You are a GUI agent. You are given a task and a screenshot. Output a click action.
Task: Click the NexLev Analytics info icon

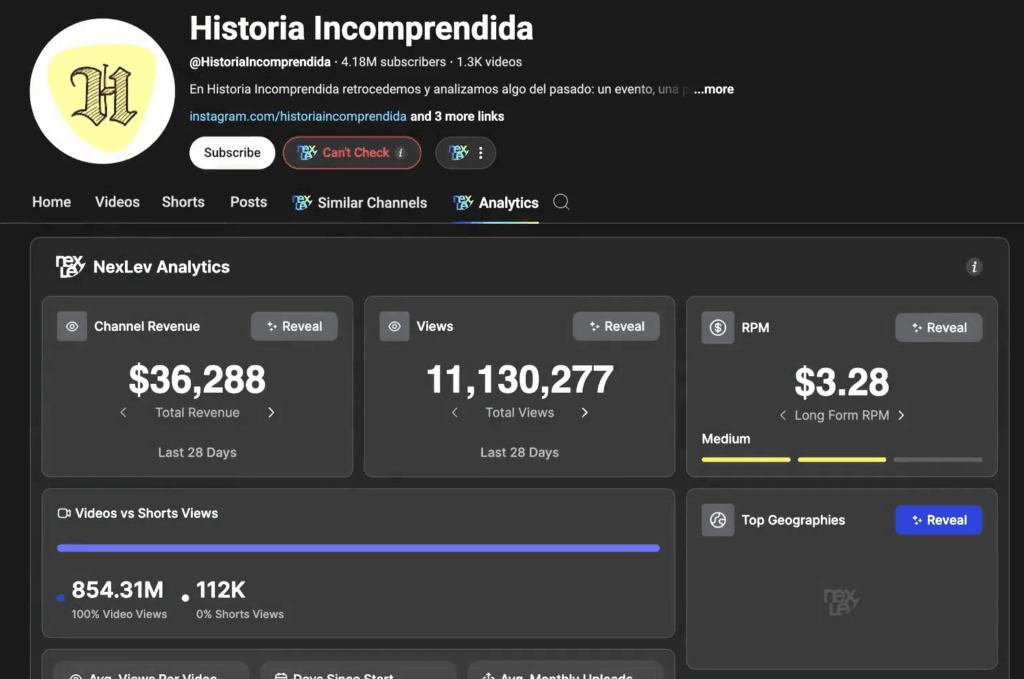974,267
